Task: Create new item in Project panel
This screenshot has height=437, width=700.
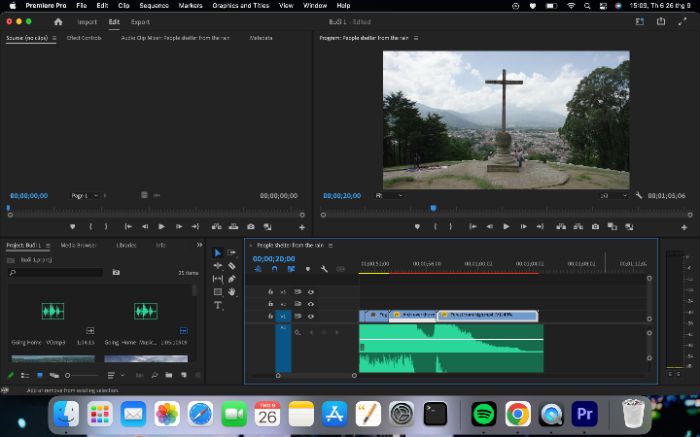Action: coord(183,375)
